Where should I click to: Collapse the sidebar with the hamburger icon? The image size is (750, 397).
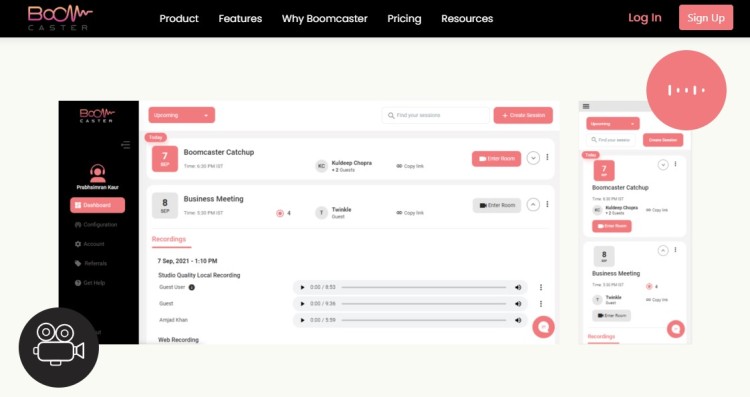tap(126, 145)
